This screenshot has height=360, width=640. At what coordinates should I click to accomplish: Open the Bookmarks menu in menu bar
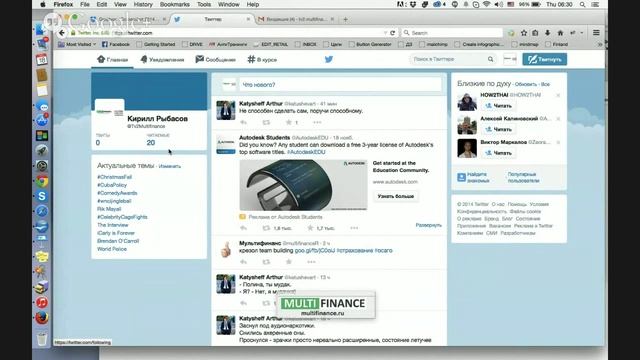tap(174, 4)
